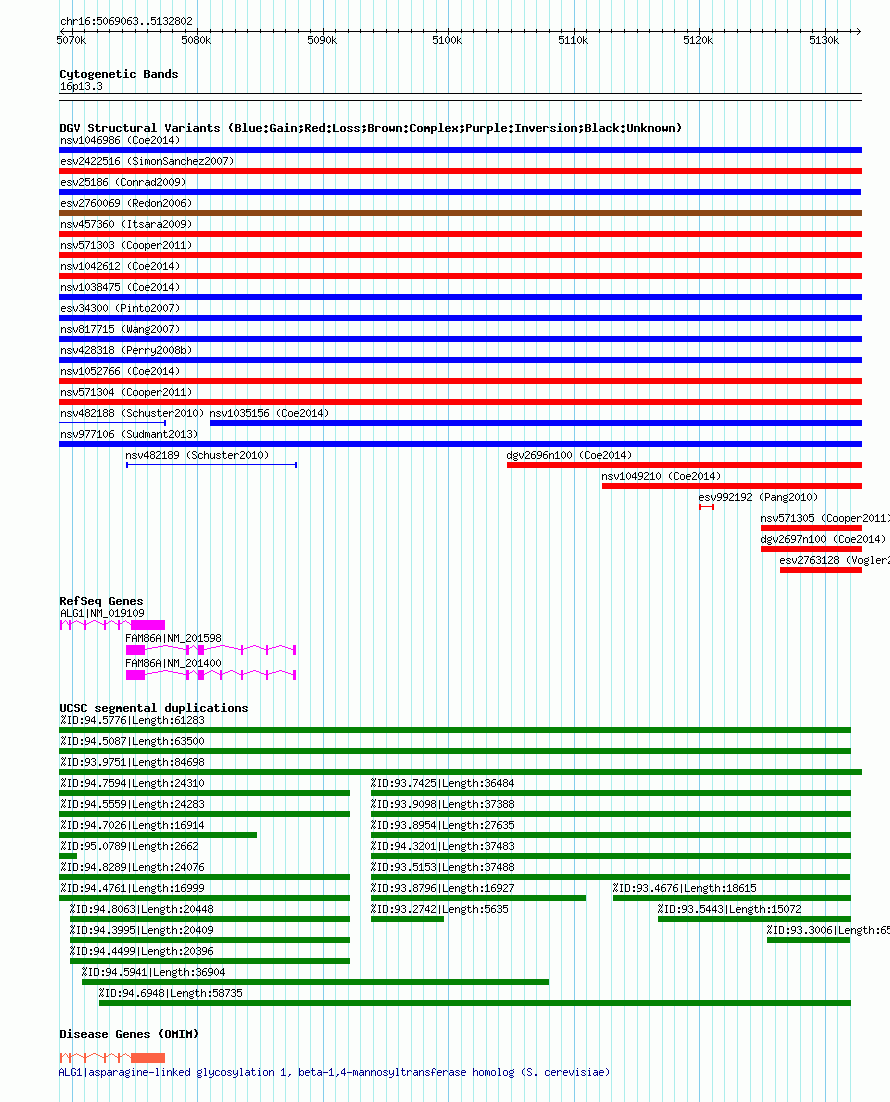Click nsv571305 (Cooper2011) variant label
The image size is (890, 1102).
pos(825,519)
